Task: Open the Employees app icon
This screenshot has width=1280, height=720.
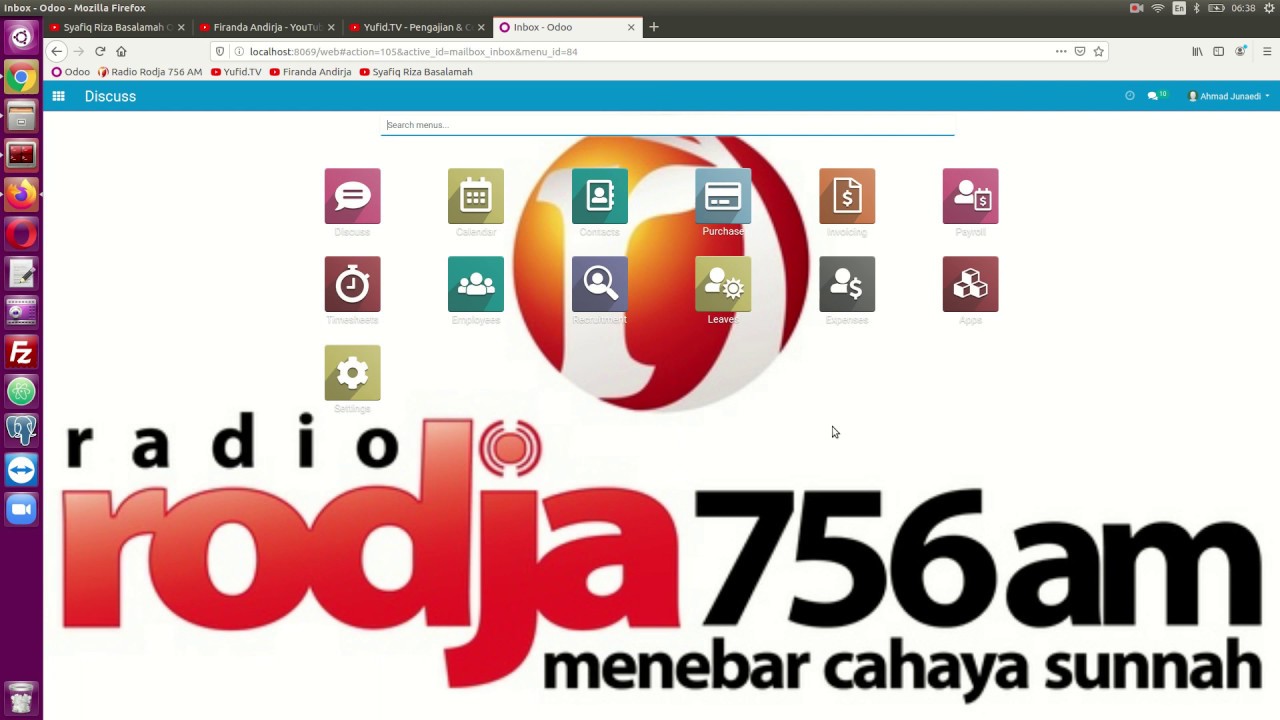Action: [476, 284]
